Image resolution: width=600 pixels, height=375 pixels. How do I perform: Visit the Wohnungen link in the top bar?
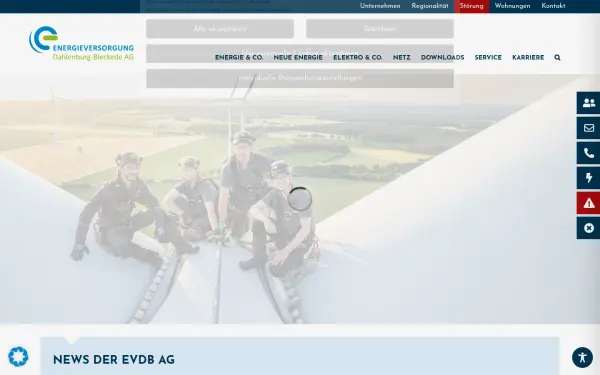[512, 6]
